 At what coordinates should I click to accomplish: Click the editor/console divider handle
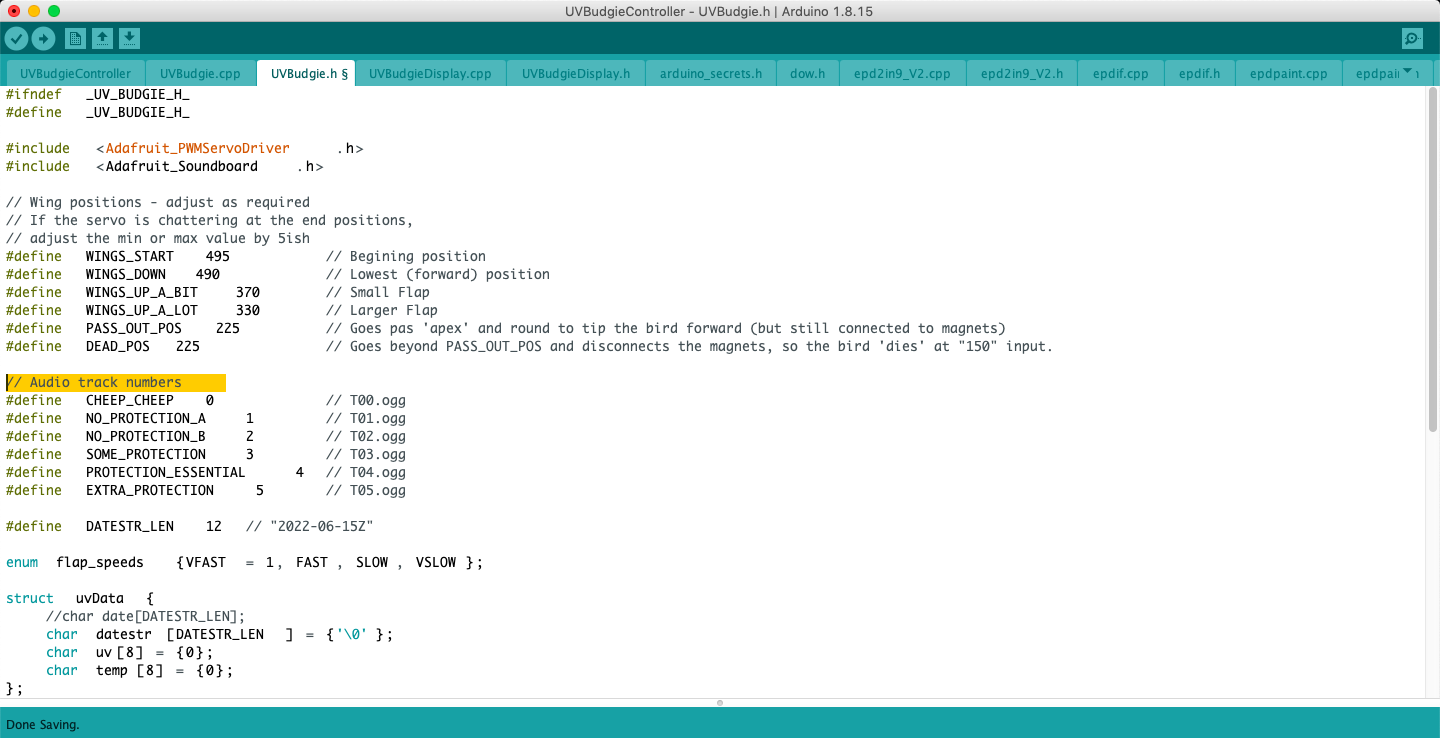[x=720, y=703]
